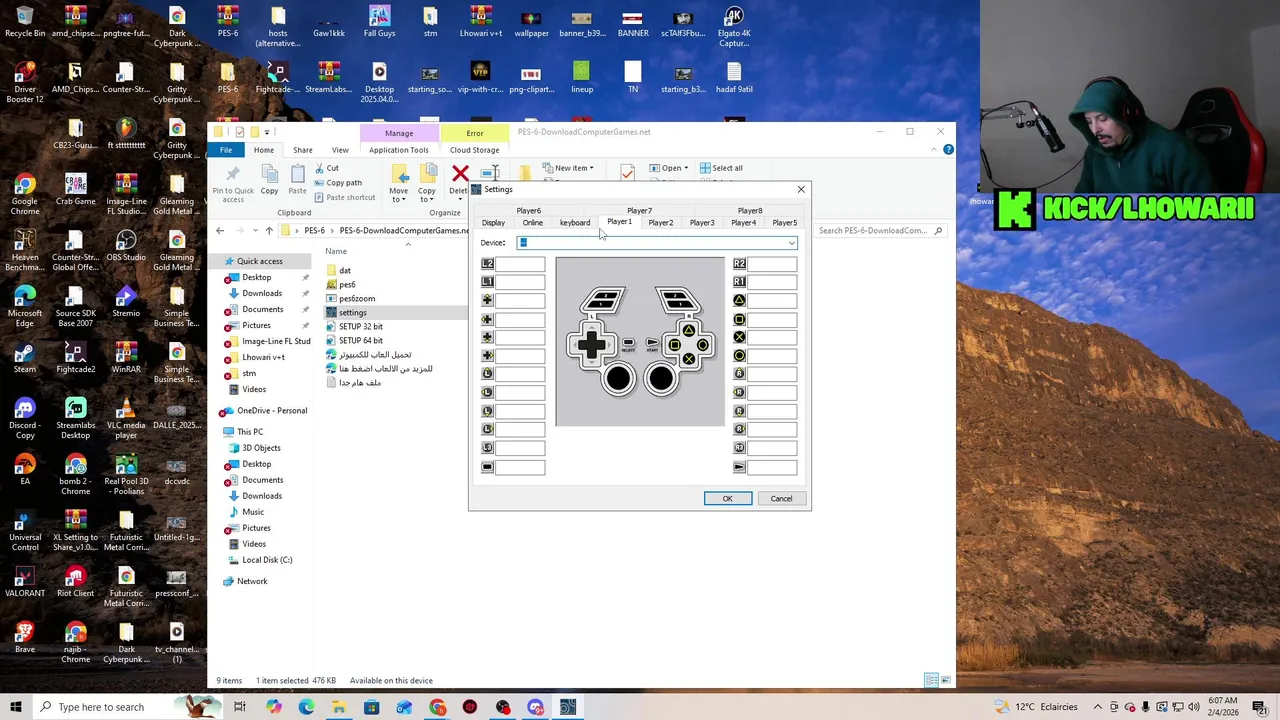
Task: Open the Share ribbon tab in Explorer
Action: [x=302, y=150]
